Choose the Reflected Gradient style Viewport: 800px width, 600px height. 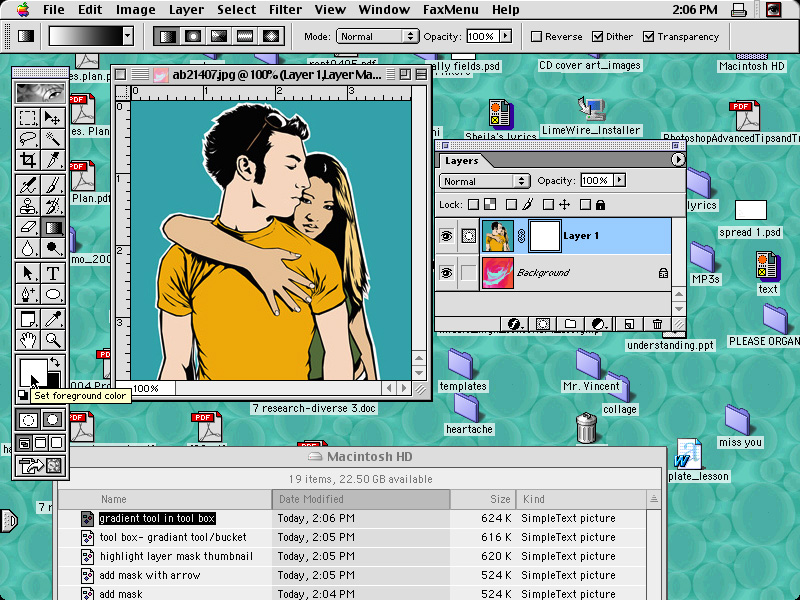(245, 36)
